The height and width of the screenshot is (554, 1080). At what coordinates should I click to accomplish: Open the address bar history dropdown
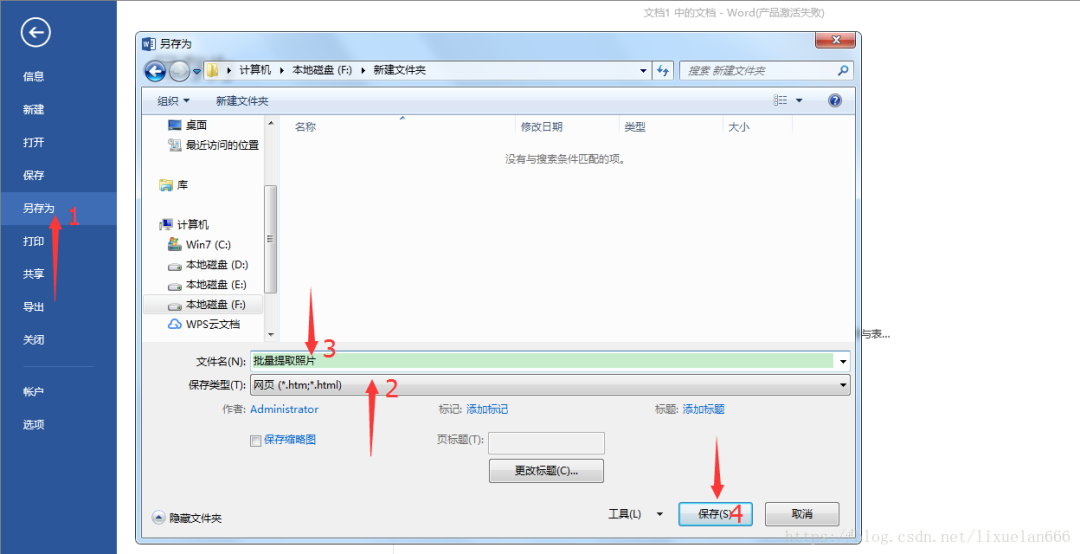643,70
